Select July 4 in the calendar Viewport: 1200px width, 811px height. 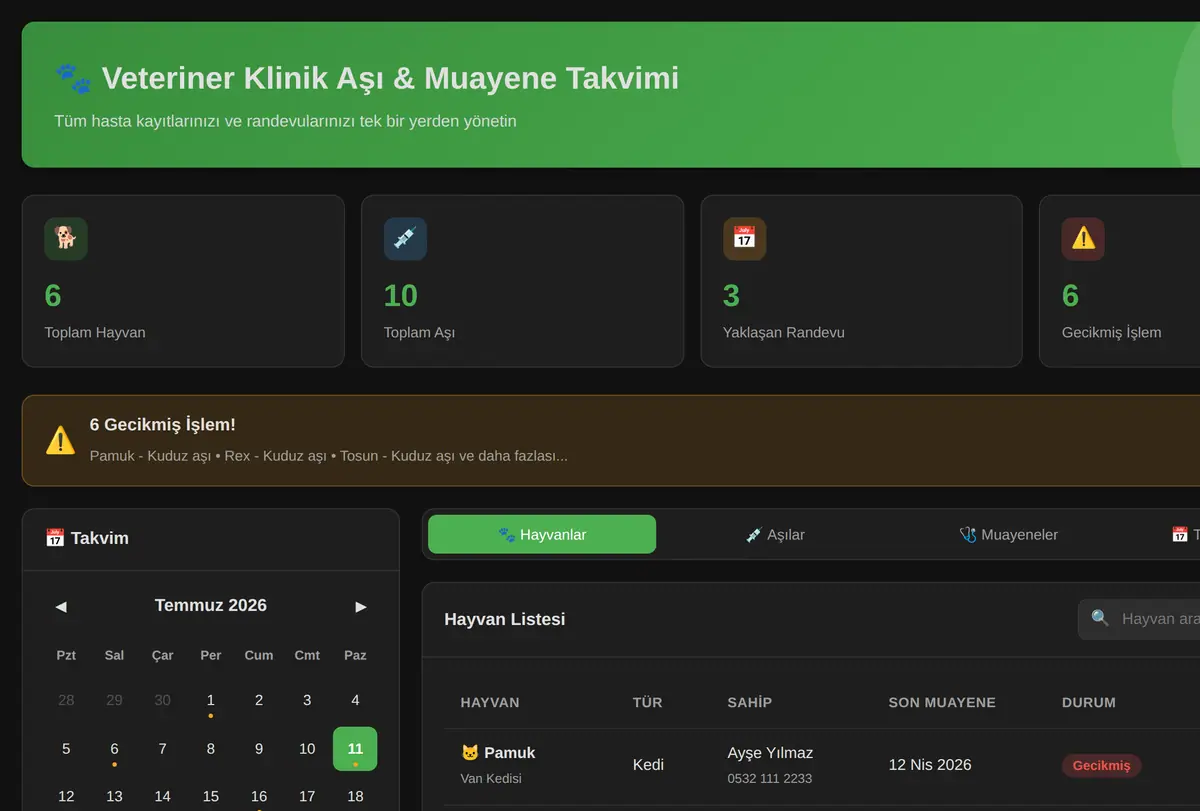[355, 701]
